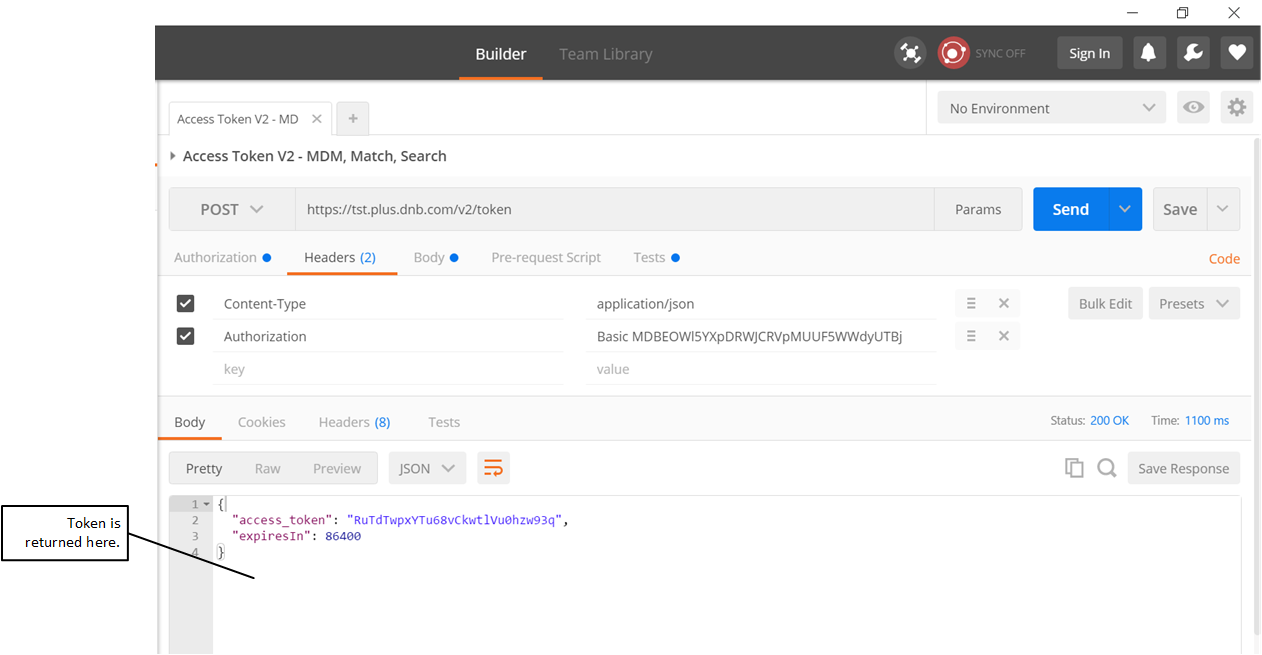
Task: Click the heart icon in header
Action: (x=1237, y=53)
